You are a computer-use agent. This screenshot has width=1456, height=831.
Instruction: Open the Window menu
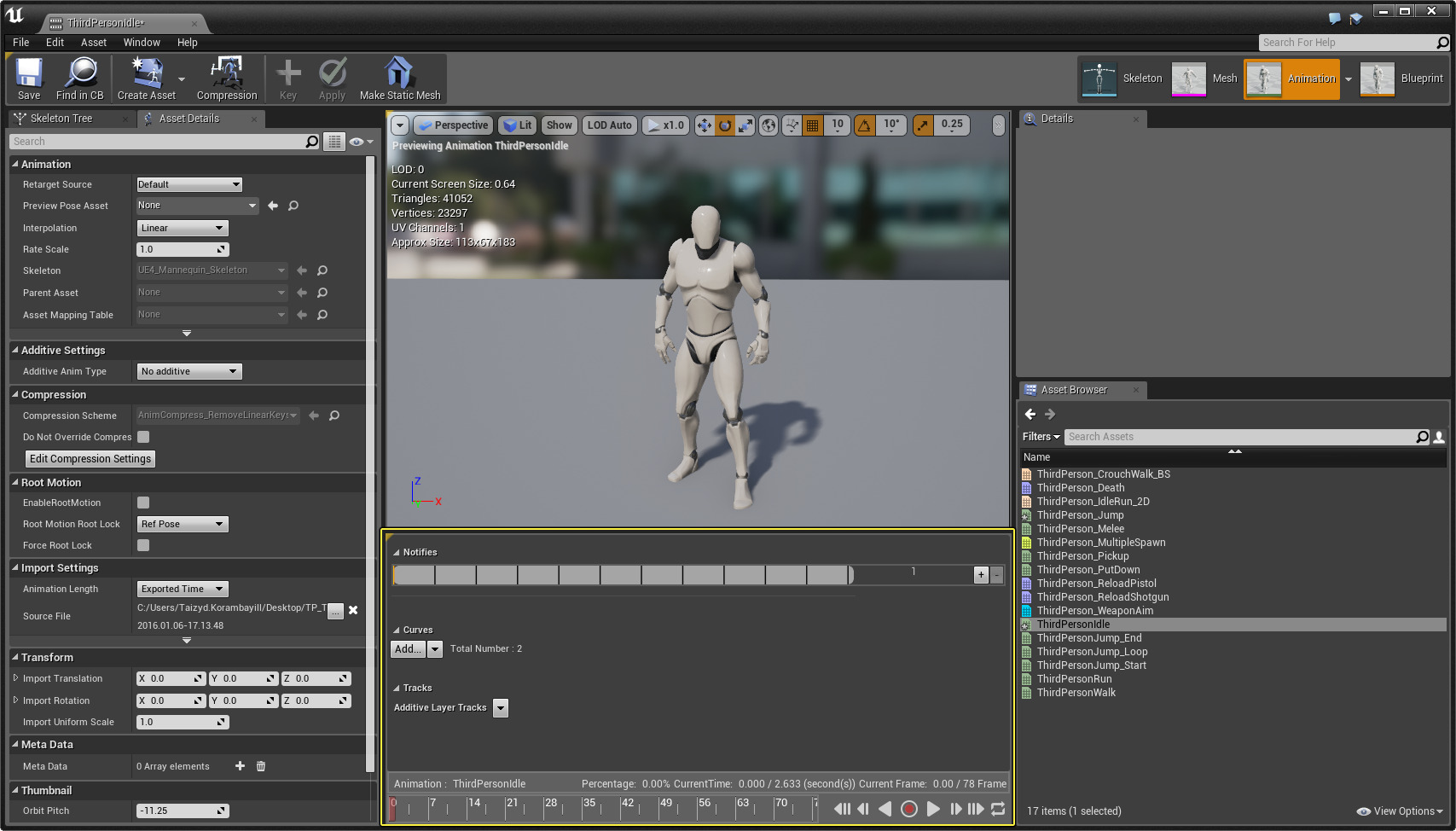click(x=142, y=42)
